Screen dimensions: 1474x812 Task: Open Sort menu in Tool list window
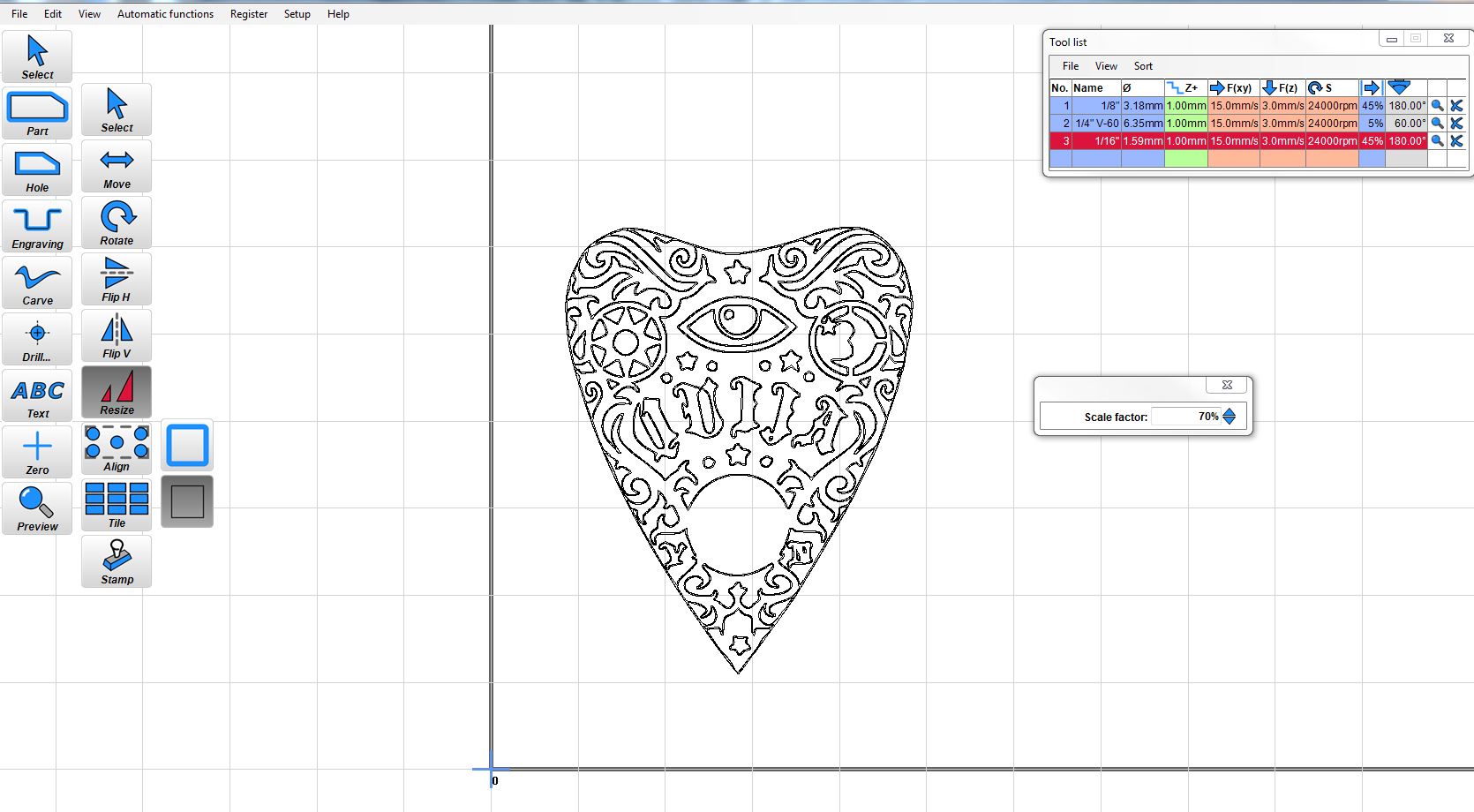click(x=1143, y=66)
